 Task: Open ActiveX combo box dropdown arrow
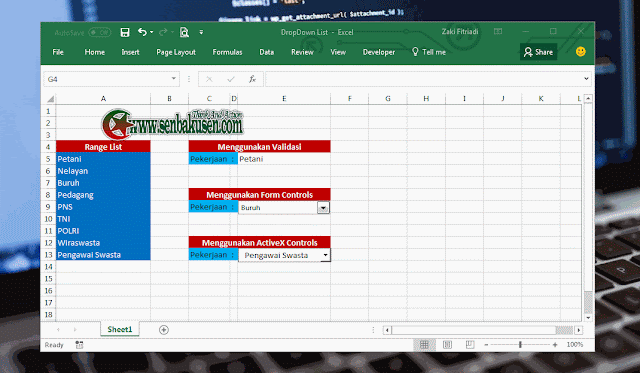point(325,255)
